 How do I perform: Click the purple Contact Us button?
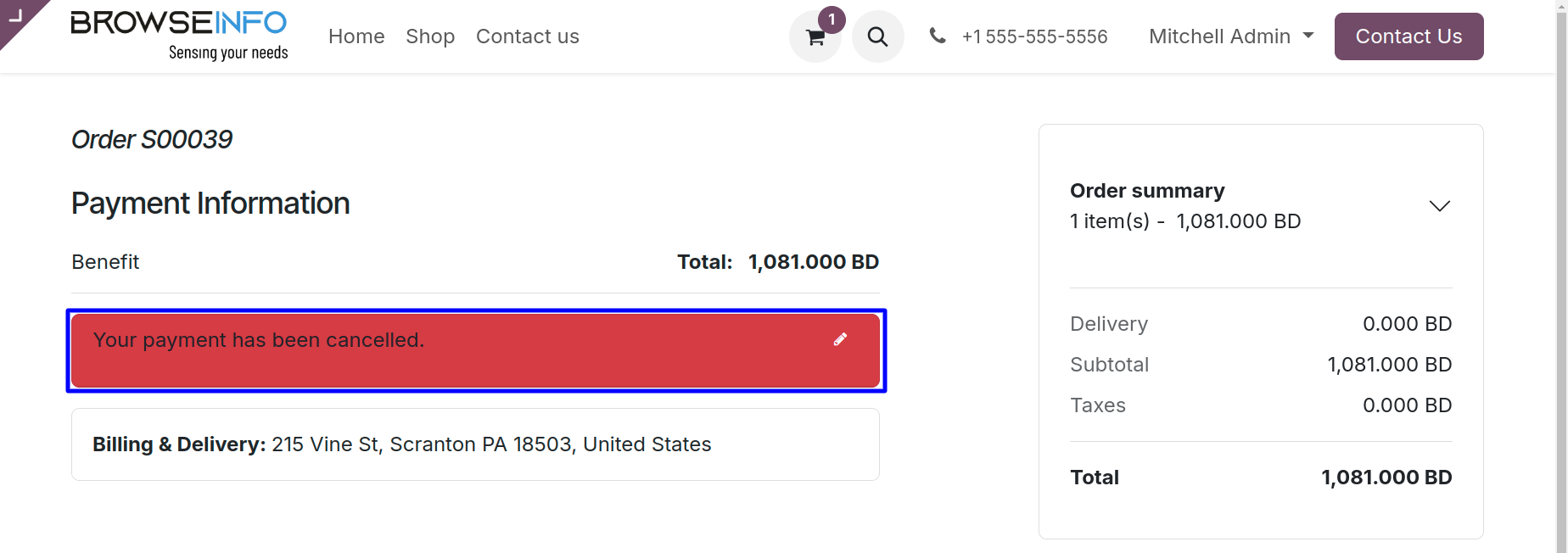[x=1408, y=36]
